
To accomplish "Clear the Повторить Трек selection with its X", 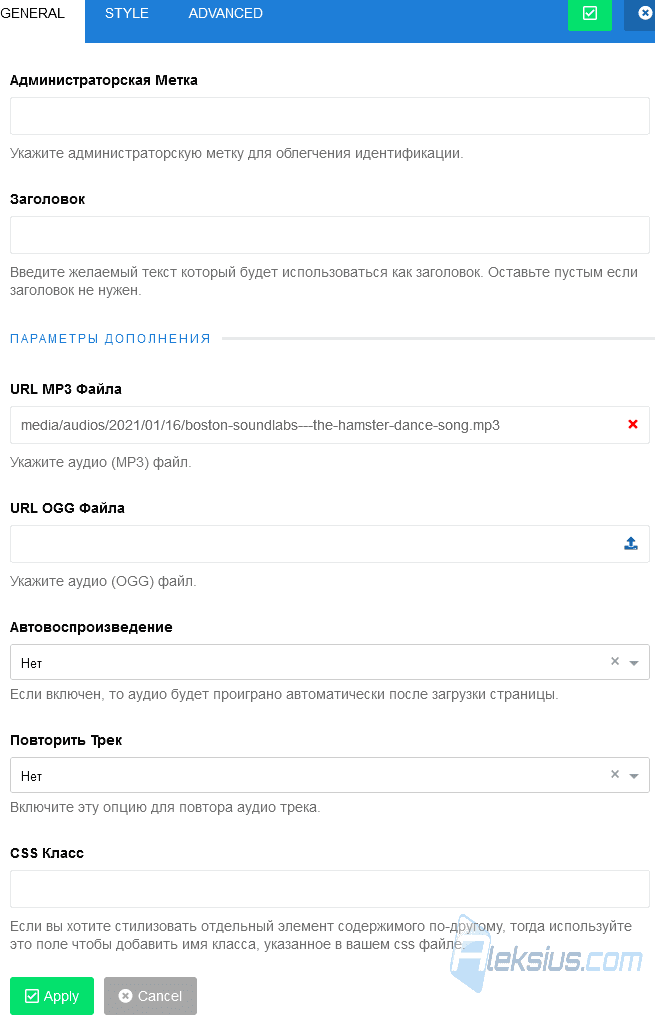I will 615,774.
